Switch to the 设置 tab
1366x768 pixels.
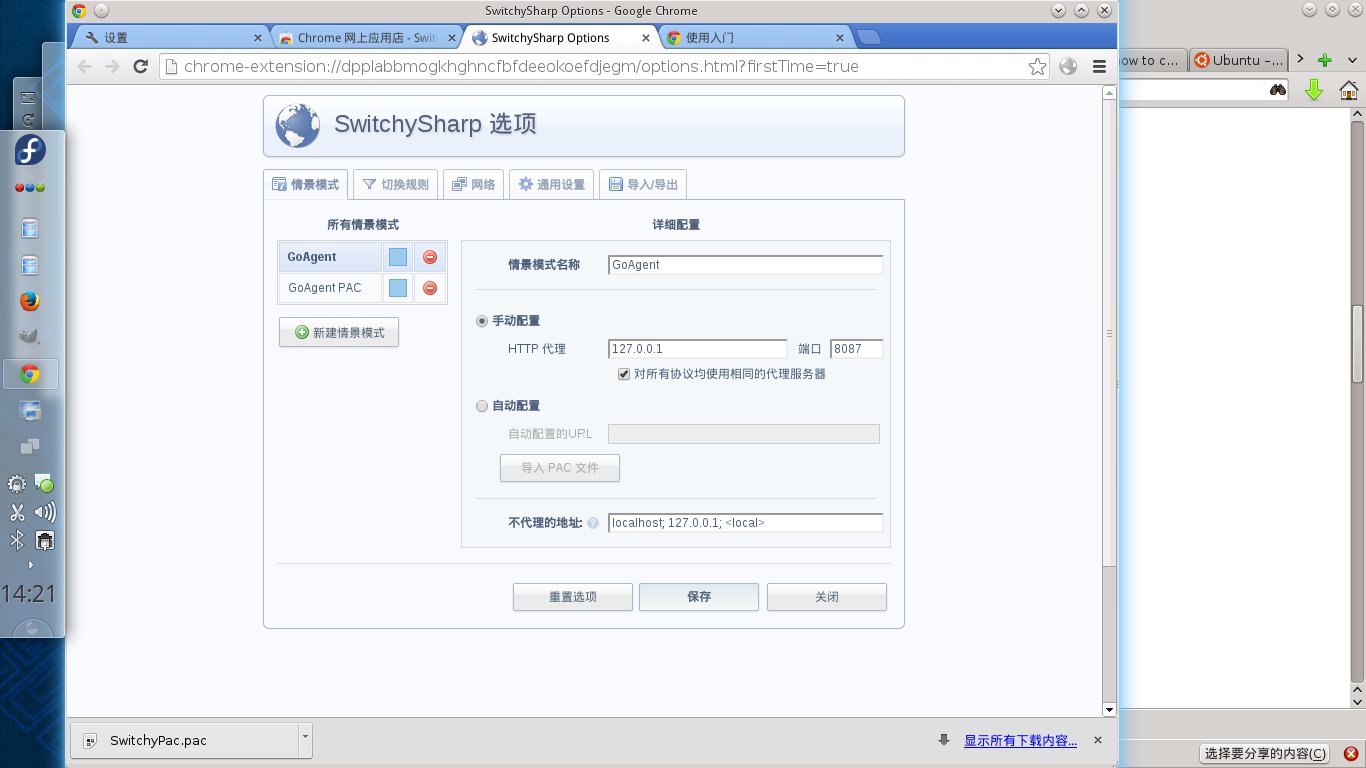[171, 37]
